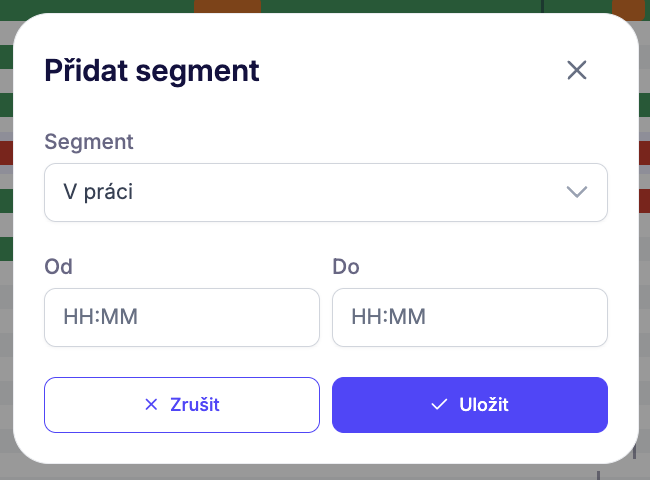Click the "Přidat segment" dialog heading
Viewport: 650px width, 480px height.
tap(152, 71)
